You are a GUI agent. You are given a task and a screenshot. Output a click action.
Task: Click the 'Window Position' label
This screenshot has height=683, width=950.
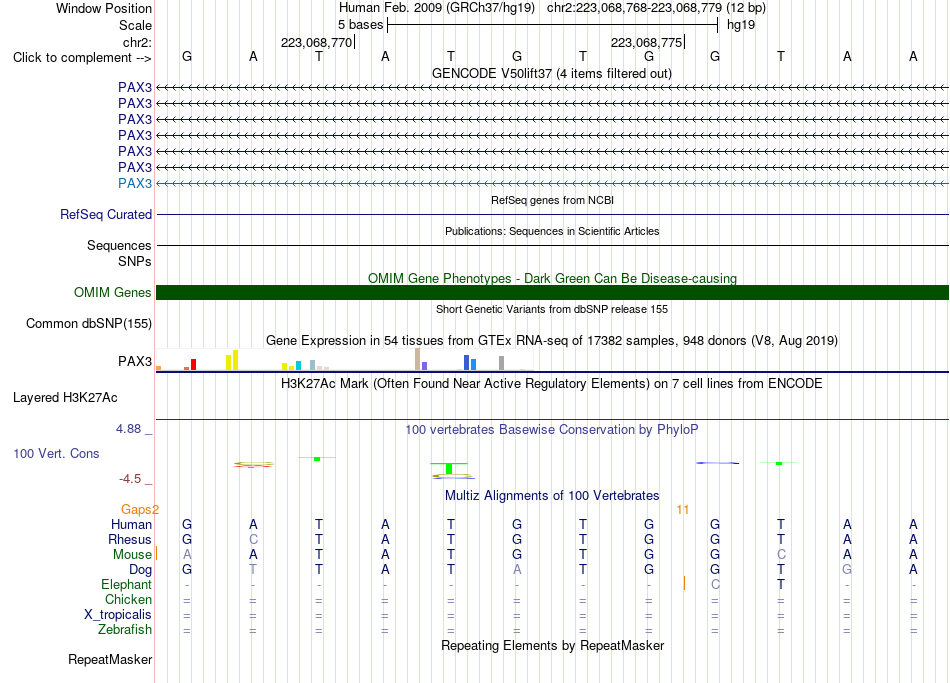pyautogui.click(x=104, y=8)
